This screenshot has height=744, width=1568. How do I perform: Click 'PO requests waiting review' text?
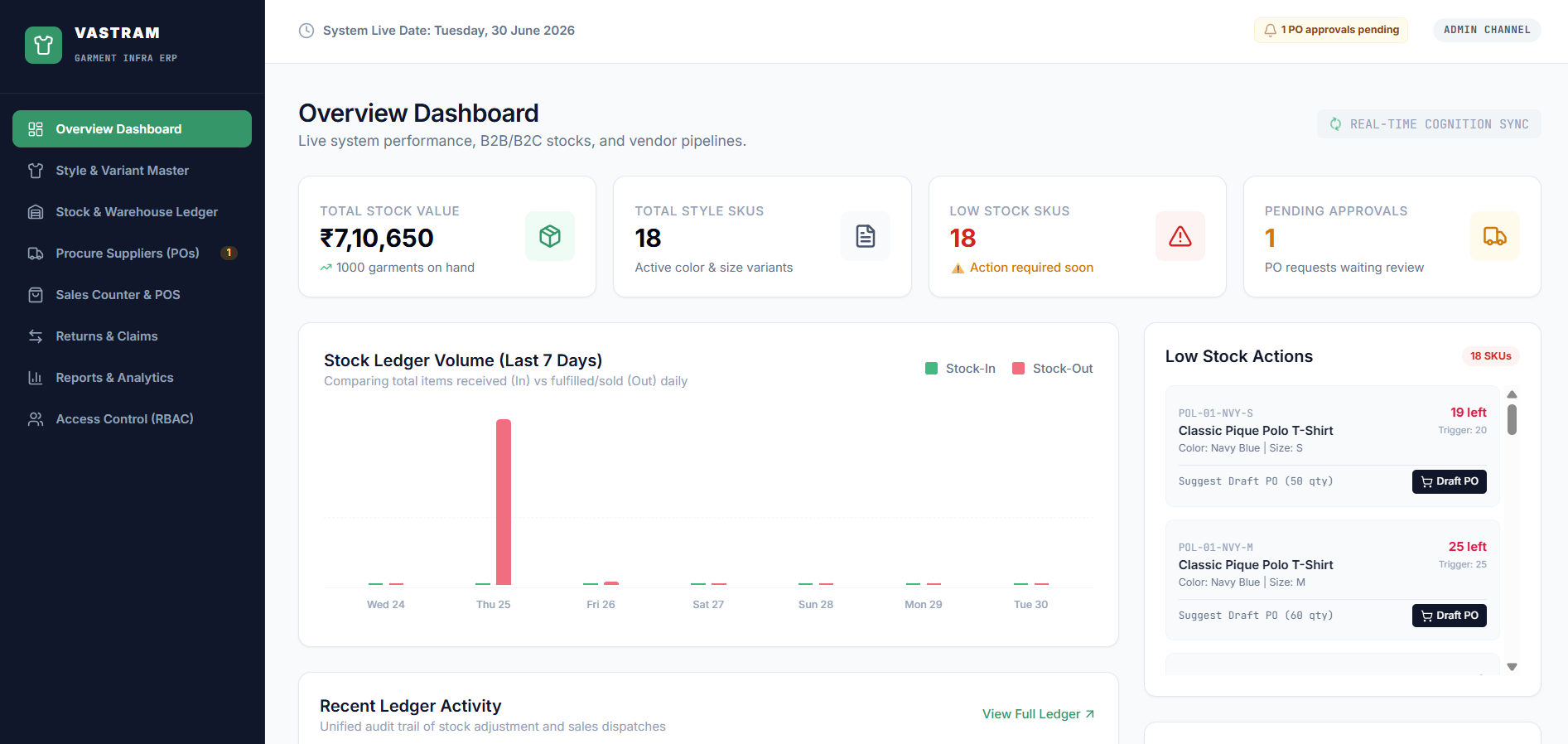1344,268
